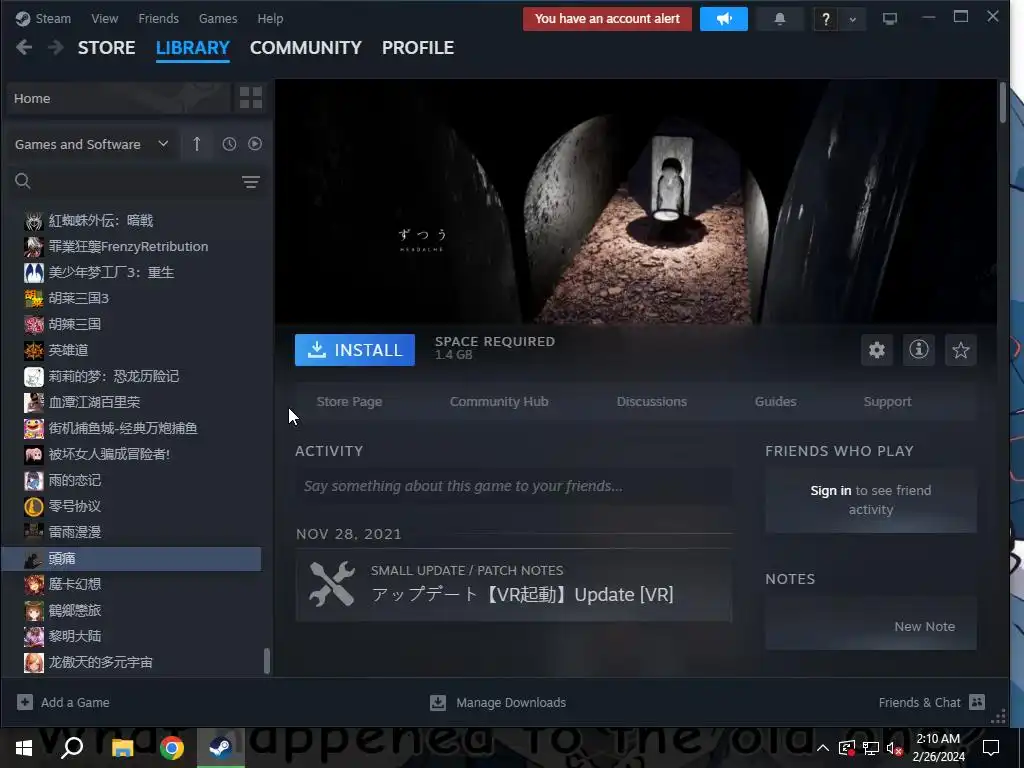Toggle the recent activity clock filter

(x=229, y=144)
